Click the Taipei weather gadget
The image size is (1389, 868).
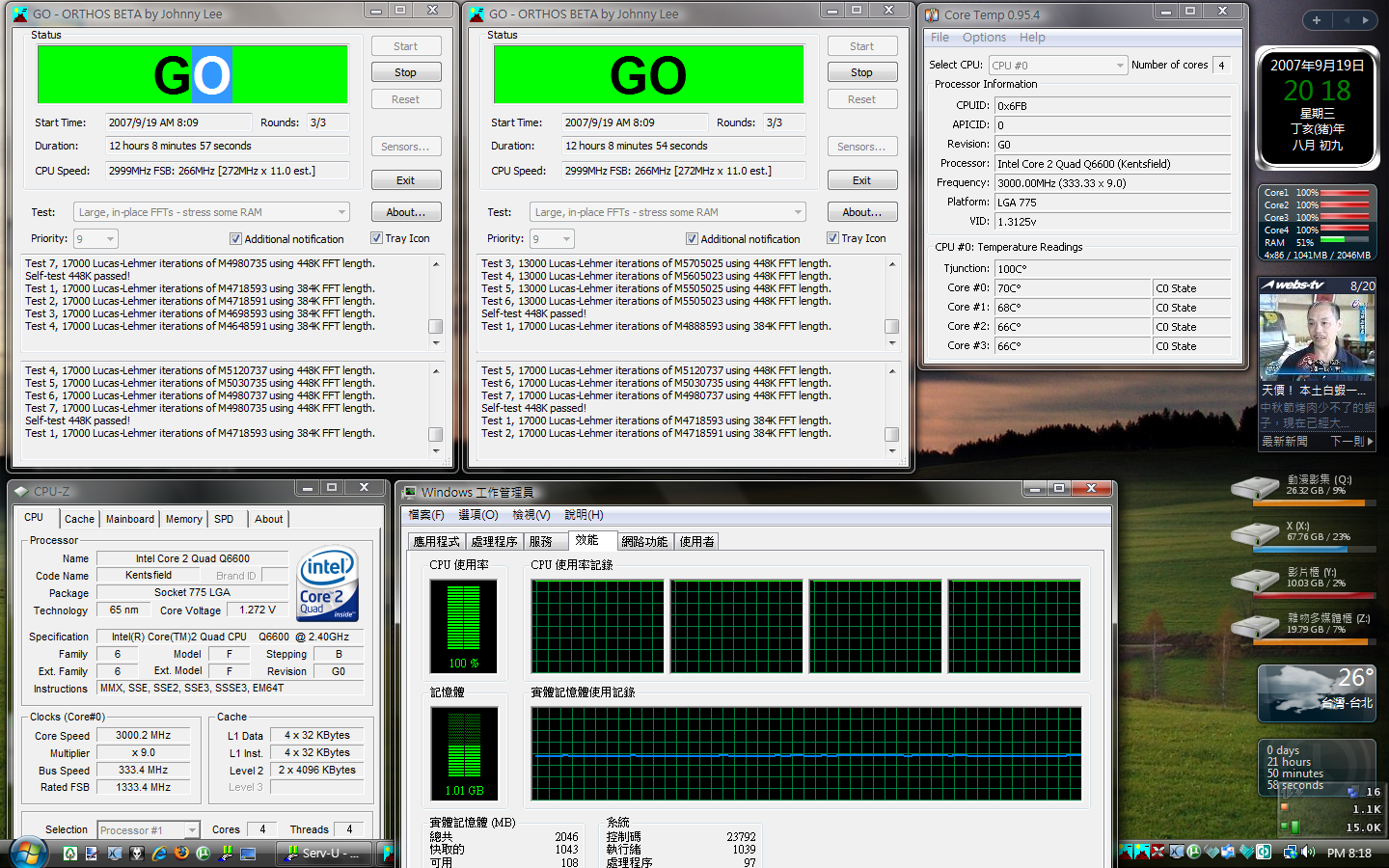tap(1317, 692)
